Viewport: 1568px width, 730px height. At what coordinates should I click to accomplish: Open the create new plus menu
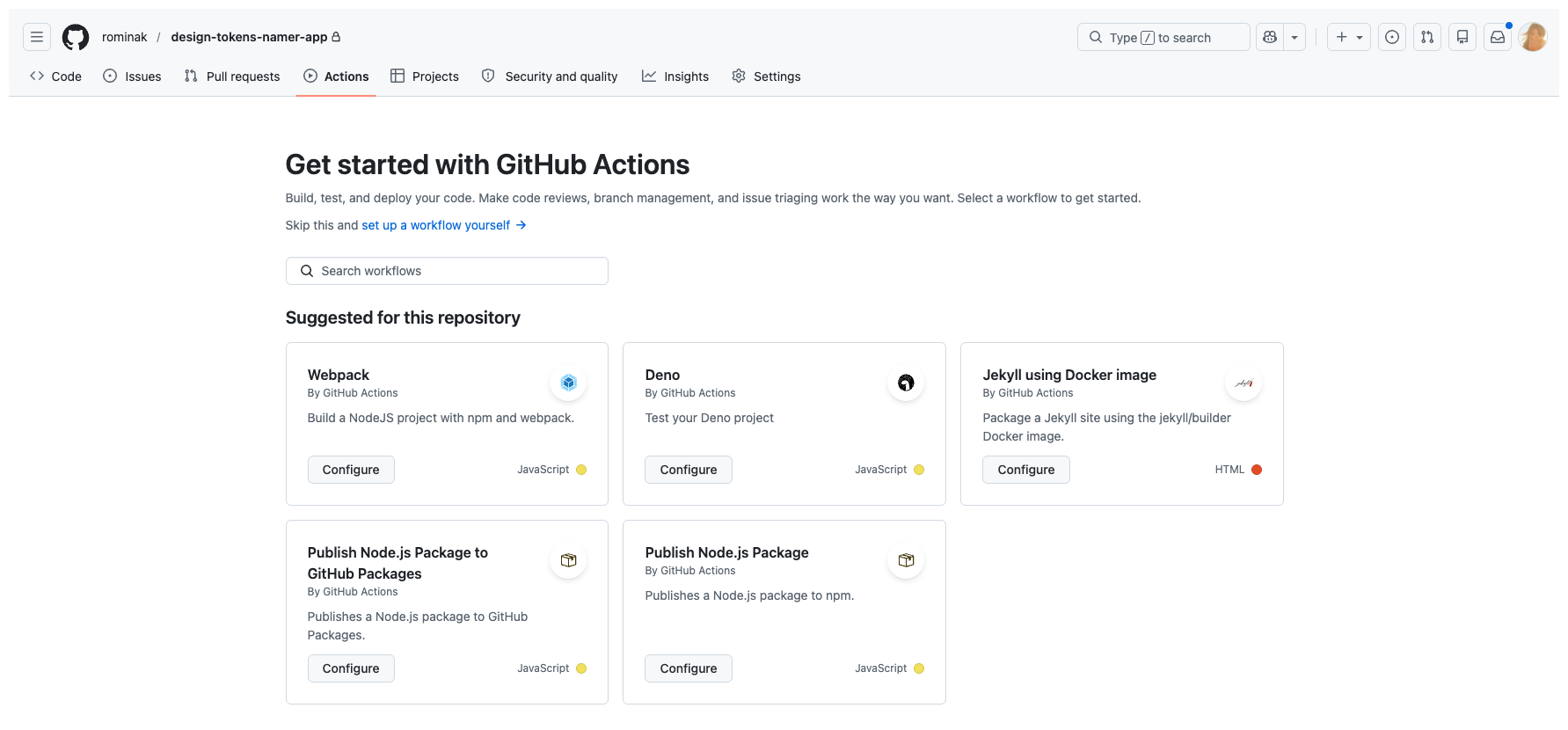click(x=1348, y=37)
